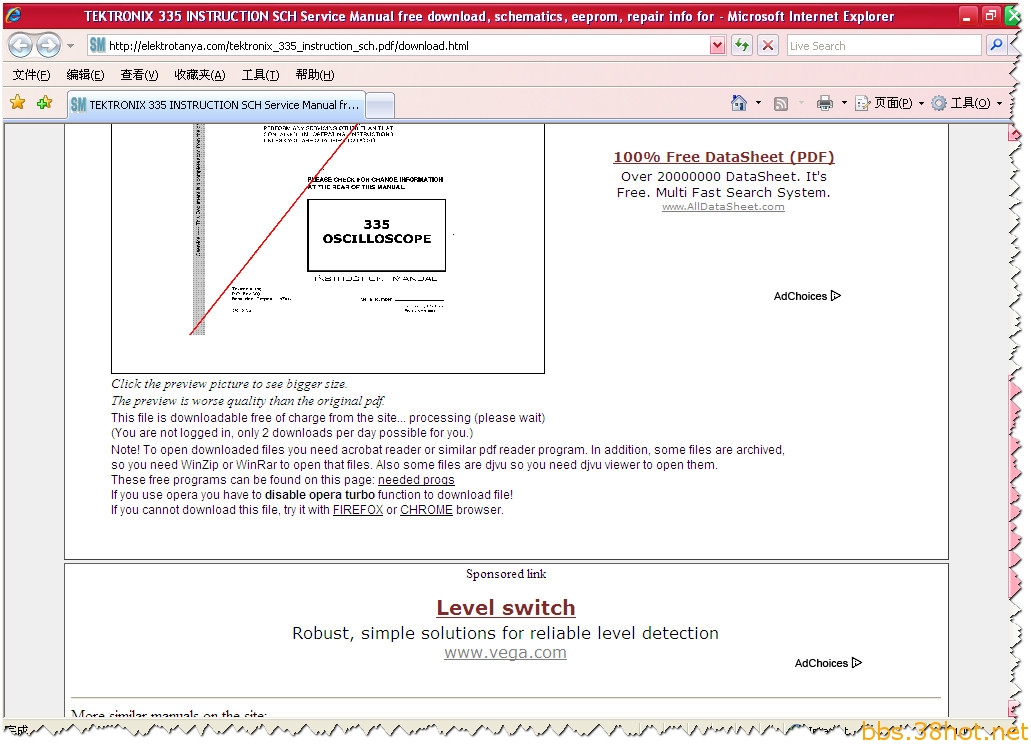Open the 工具(T) menu in menu bar
1031x745 pixels.
coord(260,75)
